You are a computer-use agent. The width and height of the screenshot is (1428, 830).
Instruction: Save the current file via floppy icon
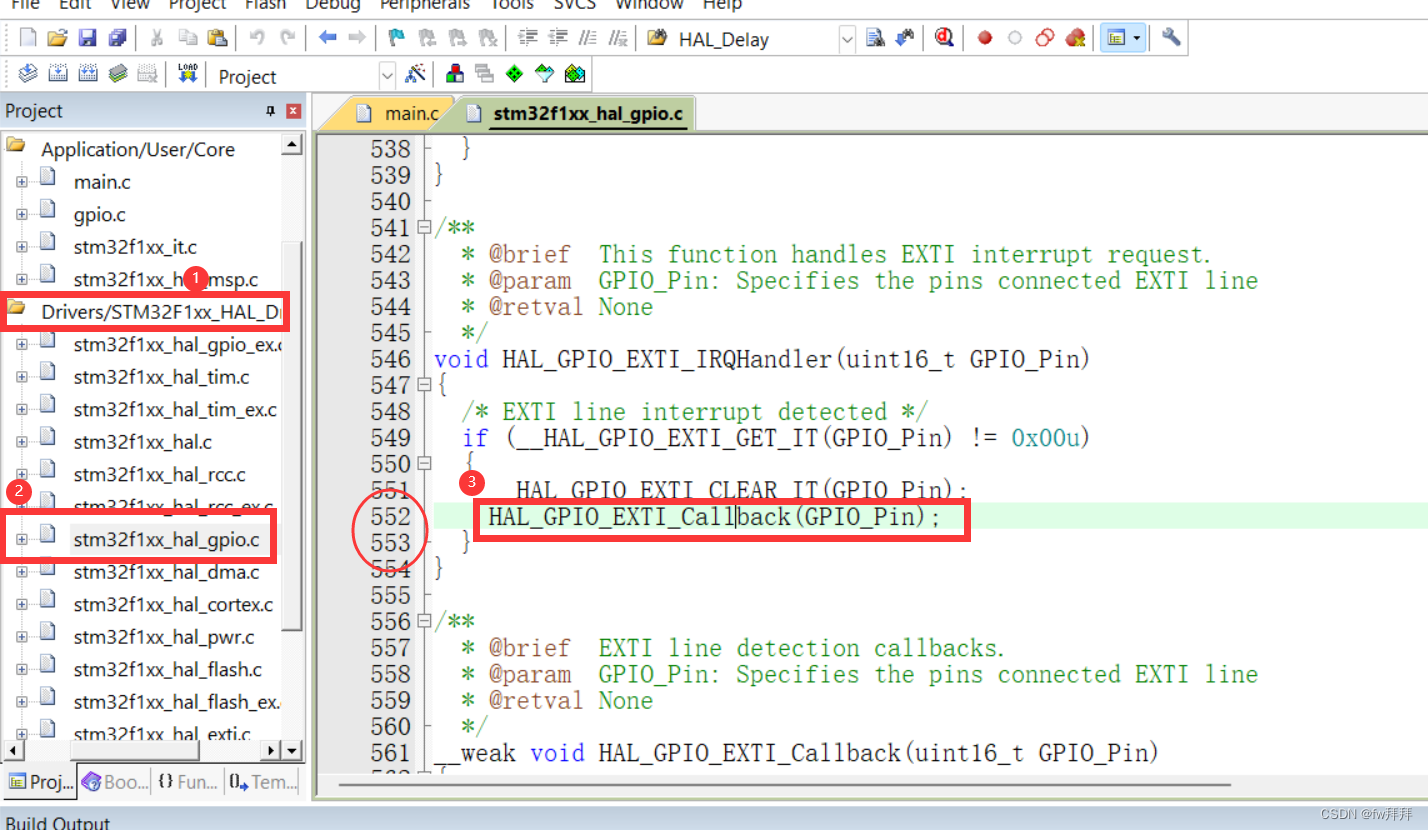pos(87,38)
